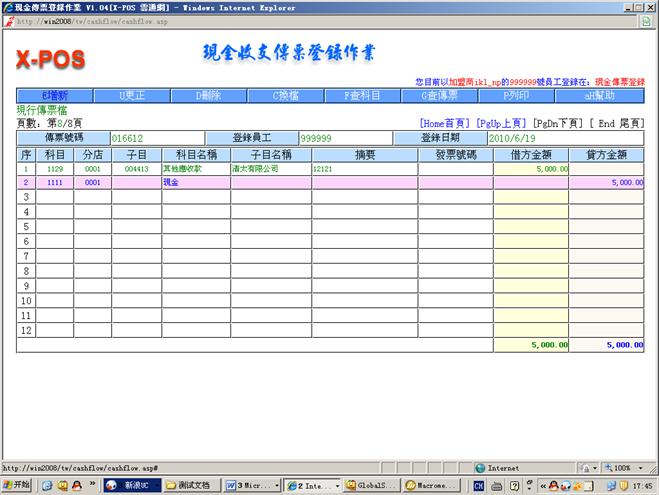Open the C換檔 switch file option
This screenshot has height=495, width=659.
[286, 96]
